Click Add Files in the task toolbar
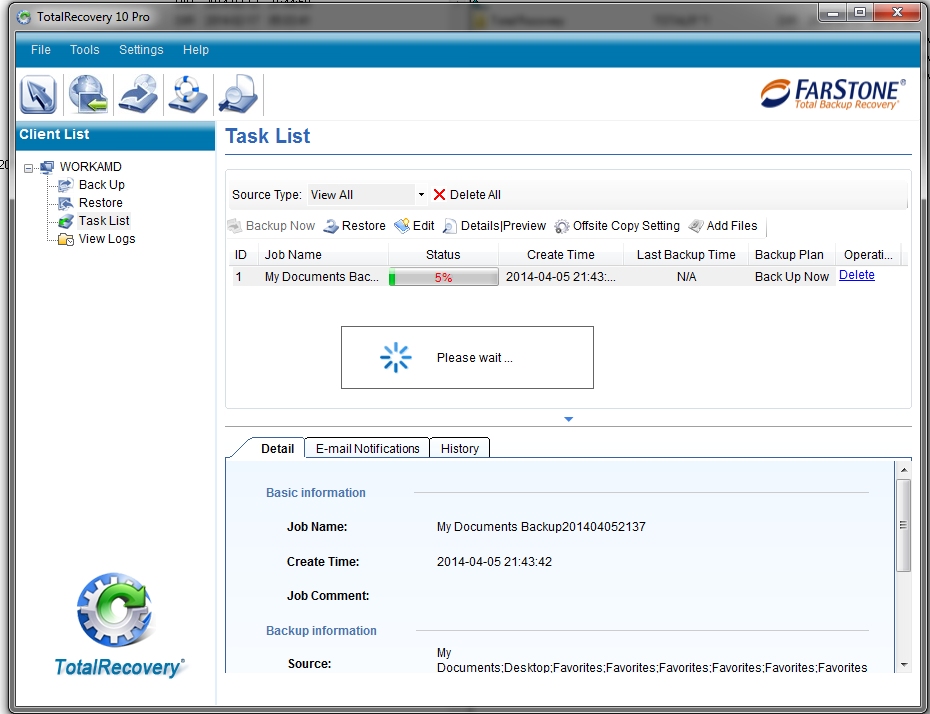 (723, 226)
